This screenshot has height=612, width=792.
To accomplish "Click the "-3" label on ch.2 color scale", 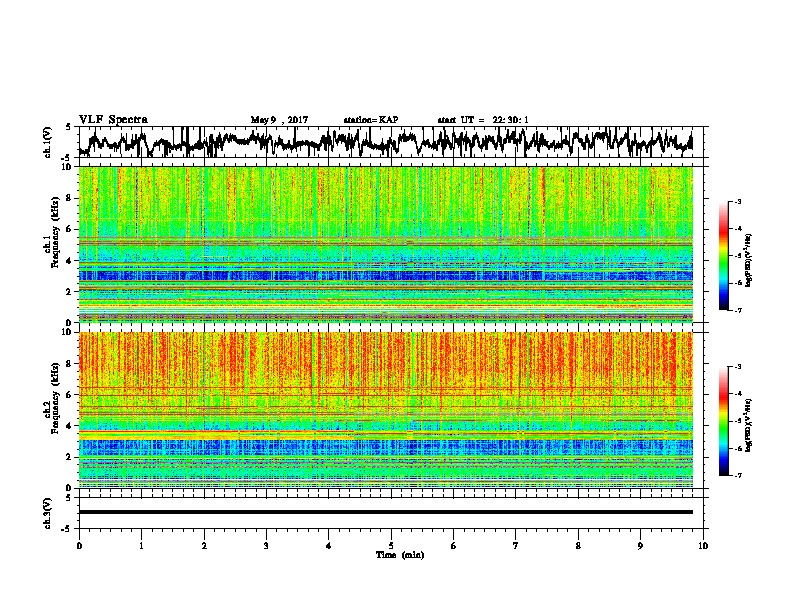I will click(x=737, y=367).
